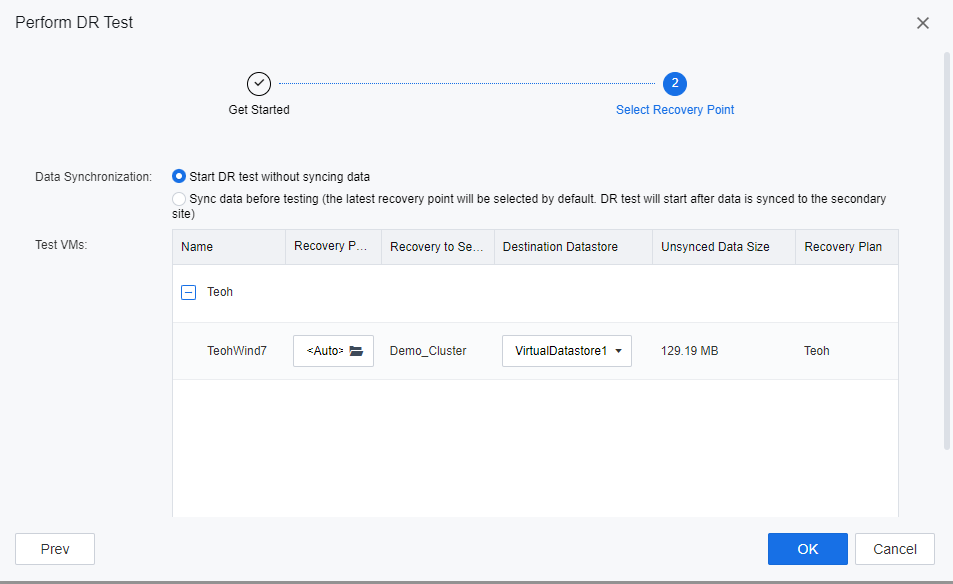Click the Name column header
The height and width of the screenshot is (584, 953).
pos(197,247)
